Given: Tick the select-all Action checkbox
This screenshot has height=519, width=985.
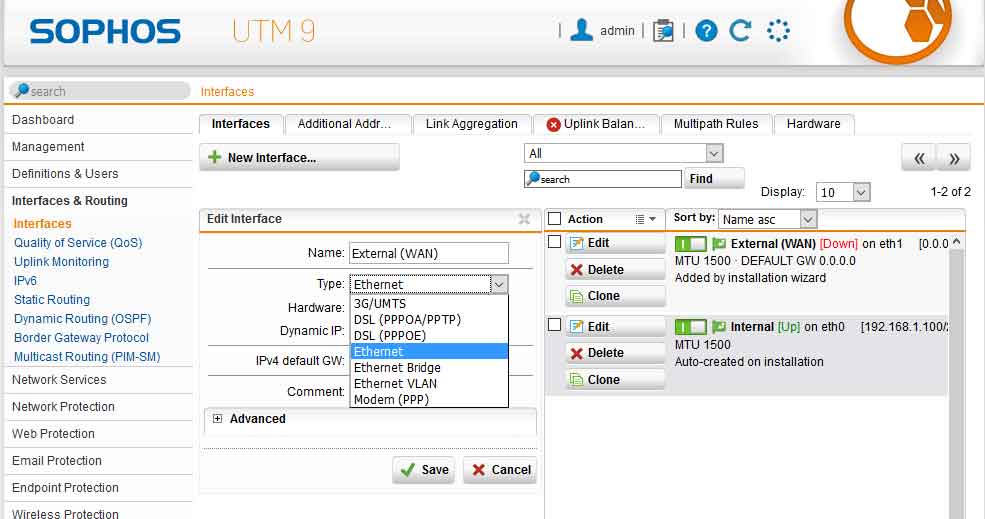Looking at the screenshot, I should coord(554,219).
